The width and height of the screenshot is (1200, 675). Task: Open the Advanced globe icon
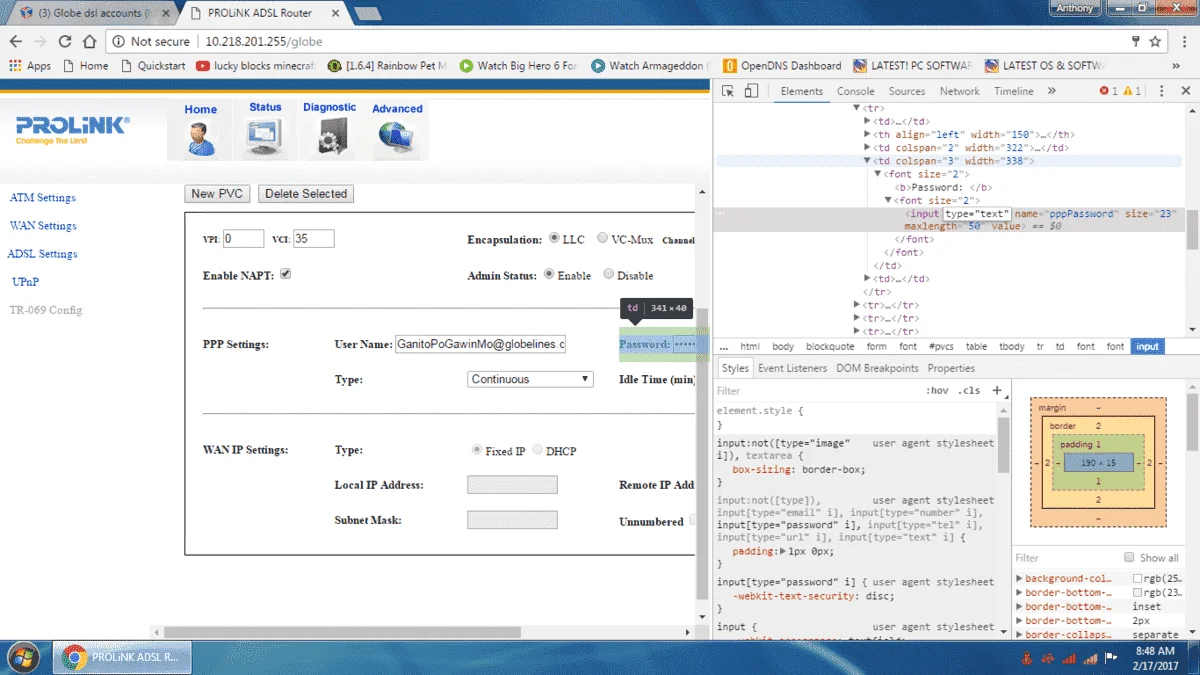coord(397,137)
